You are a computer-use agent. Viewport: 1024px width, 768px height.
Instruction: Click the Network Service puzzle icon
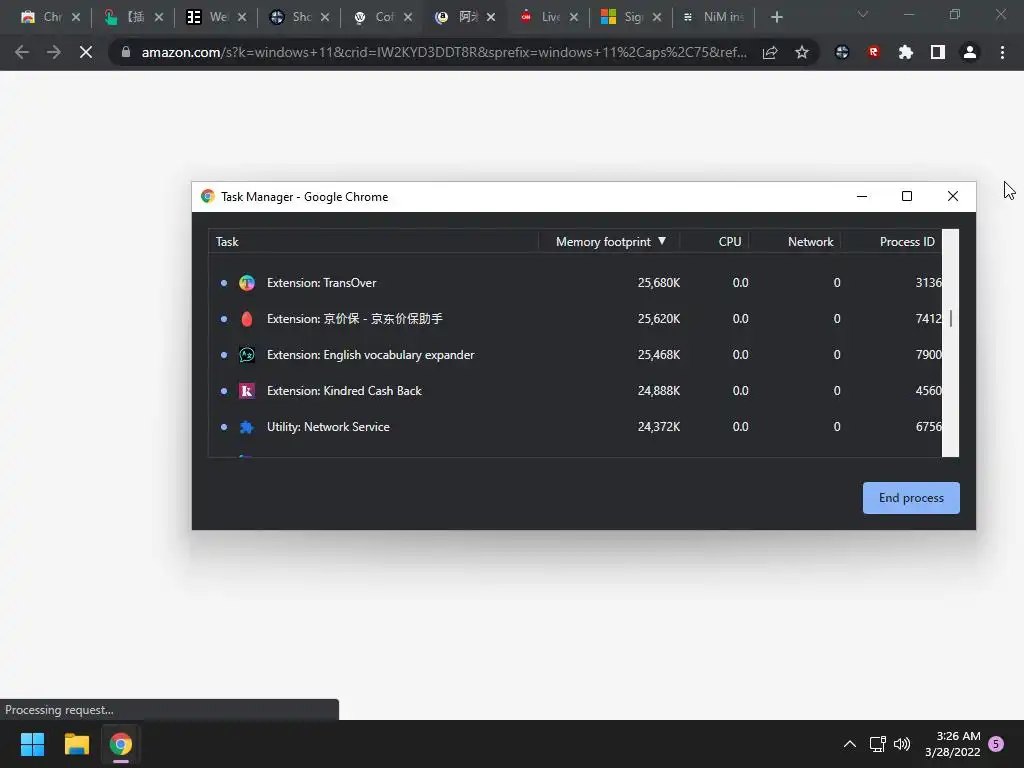247,426
